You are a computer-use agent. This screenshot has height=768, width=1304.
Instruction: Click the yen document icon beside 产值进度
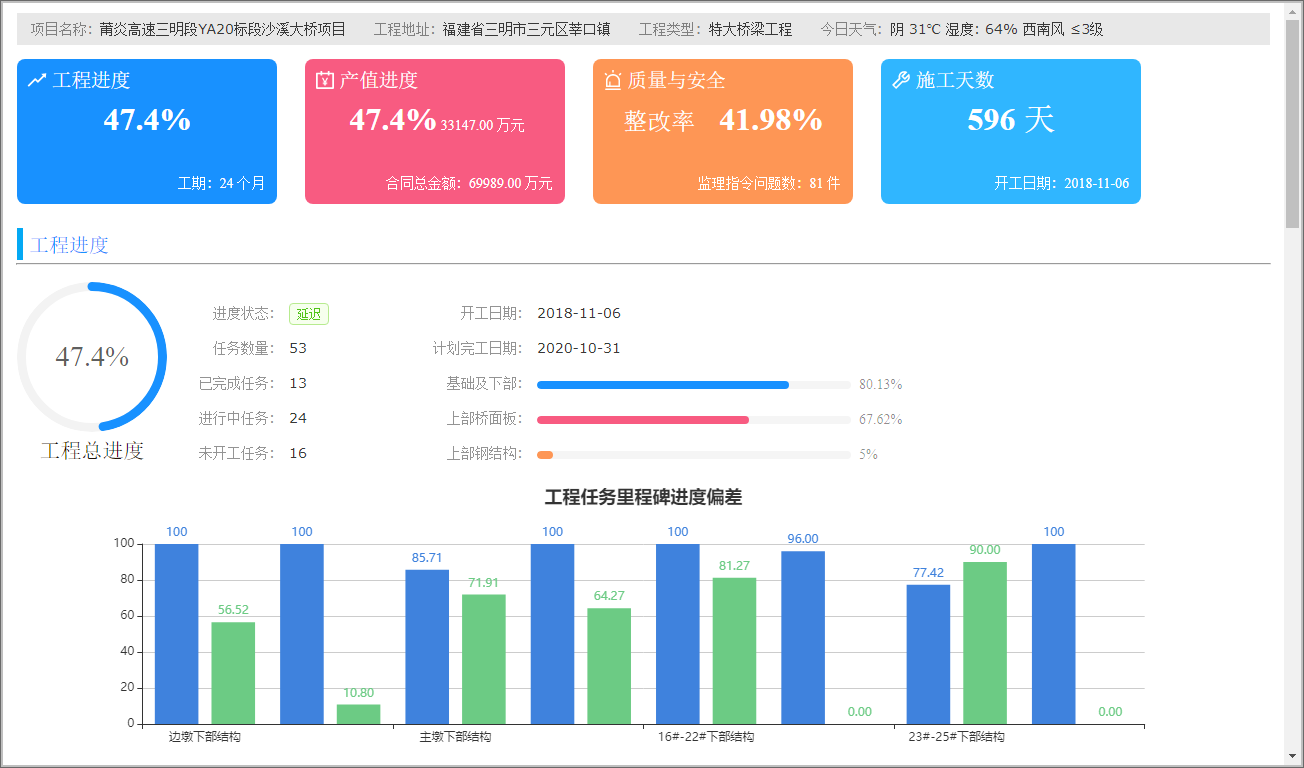324,80
